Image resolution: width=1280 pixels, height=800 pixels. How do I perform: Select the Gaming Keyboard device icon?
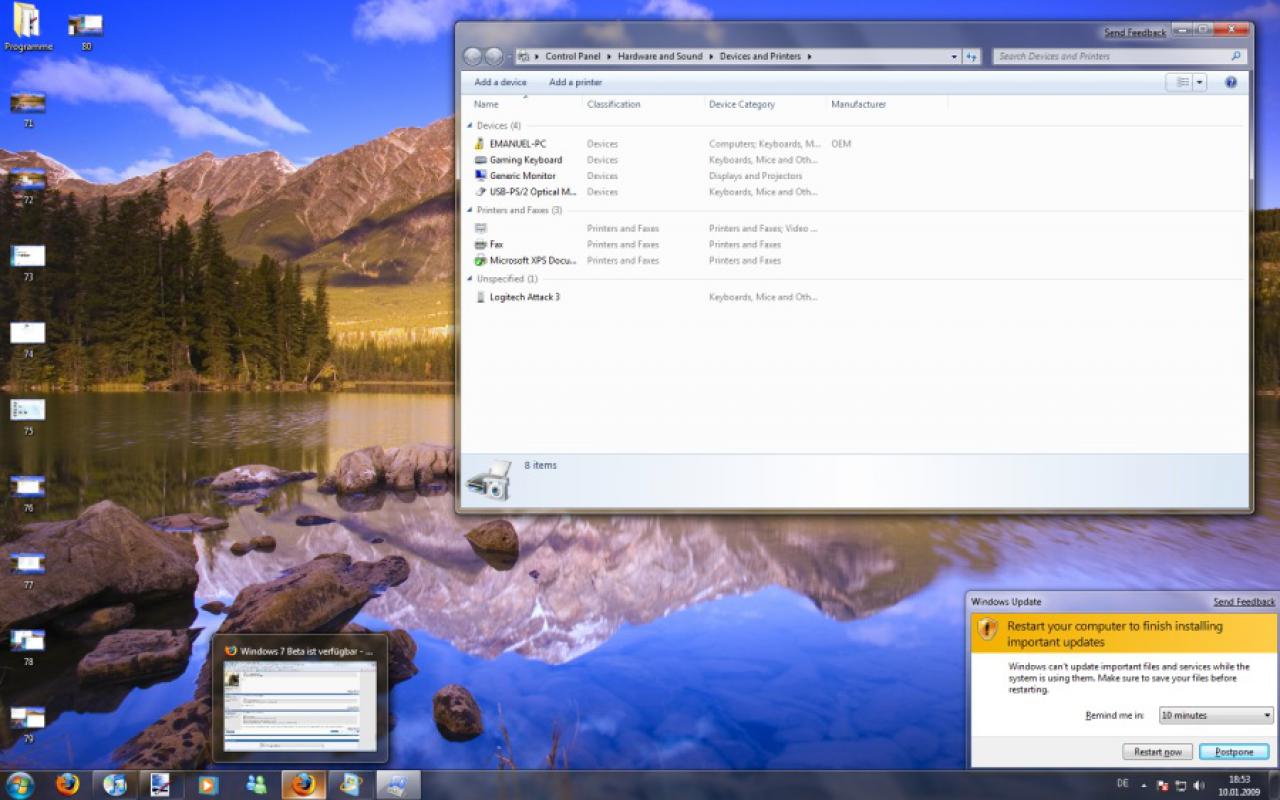click(x=480, y=160)
